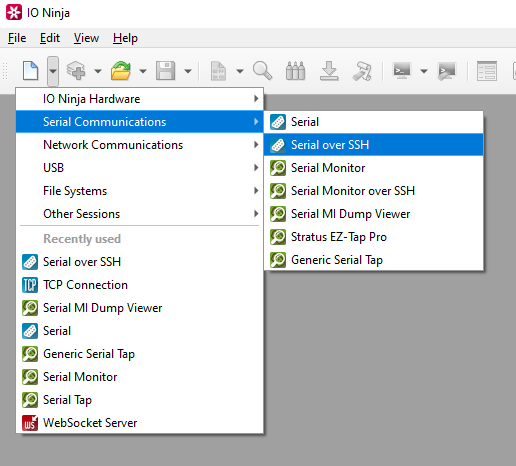Open the File menu
516x466 pixels.
(17, 38)
